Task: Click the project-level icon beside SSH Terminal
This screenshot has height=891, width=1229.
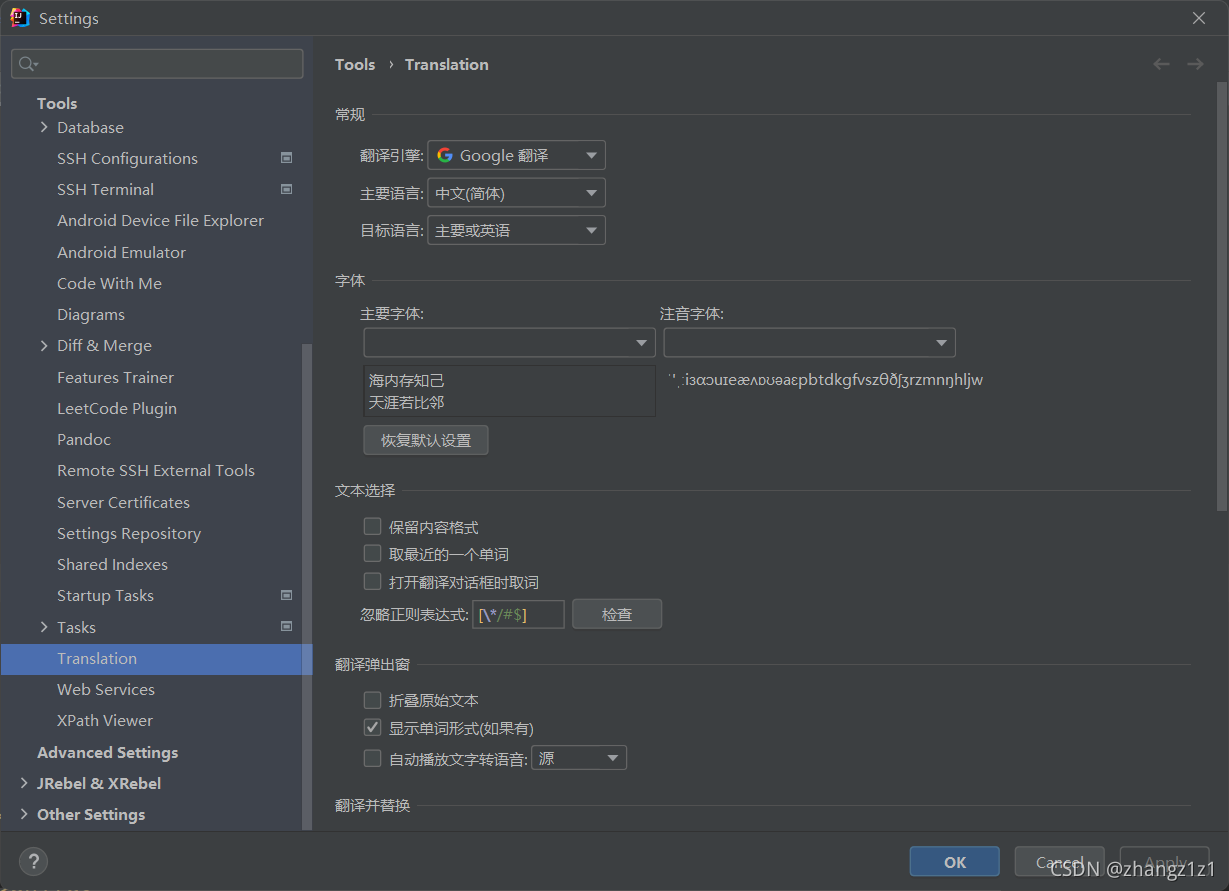Action: point(286,189)
